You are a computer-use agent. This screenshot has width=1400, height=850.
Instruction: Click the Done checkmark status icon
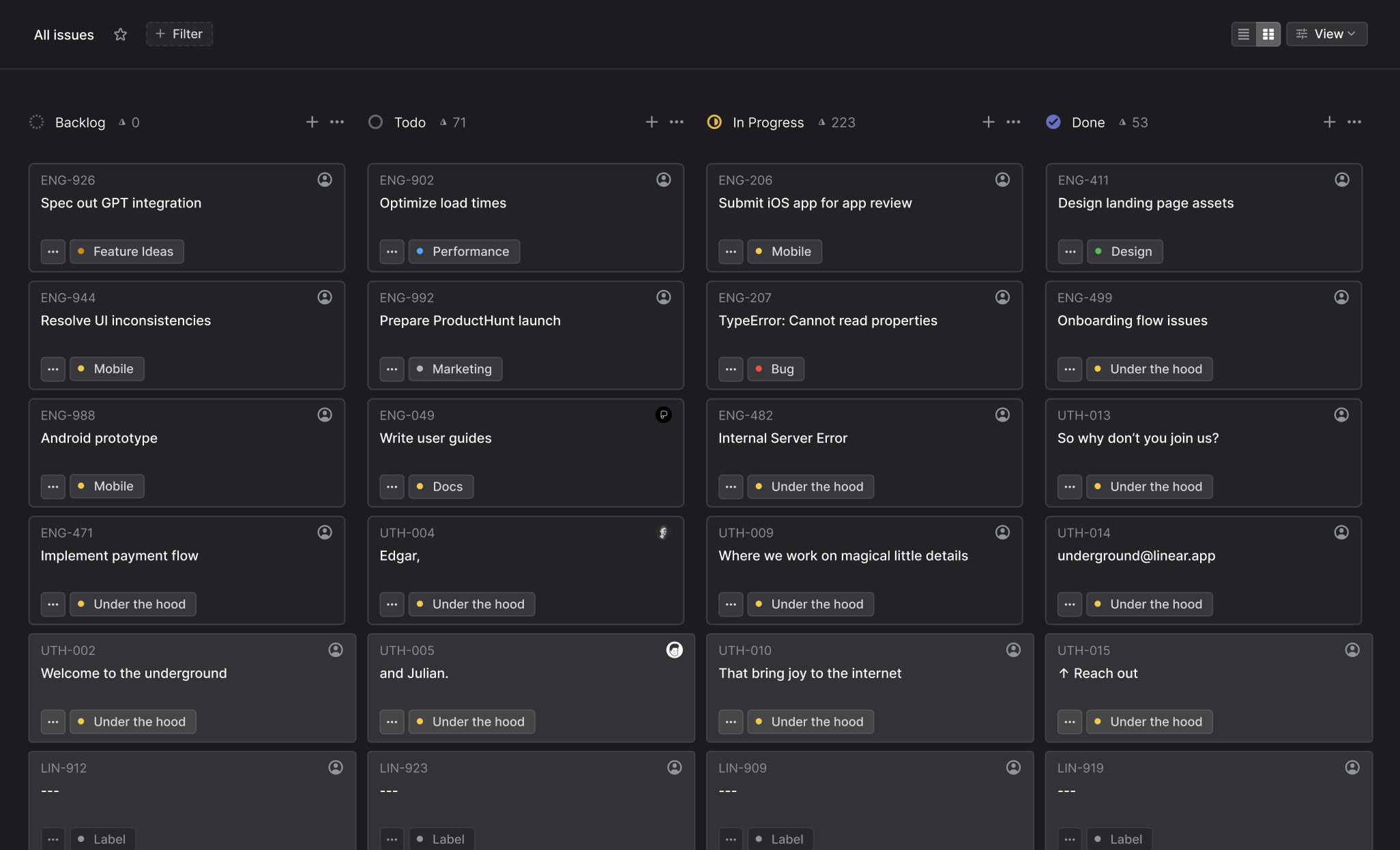coord(1053,122)
